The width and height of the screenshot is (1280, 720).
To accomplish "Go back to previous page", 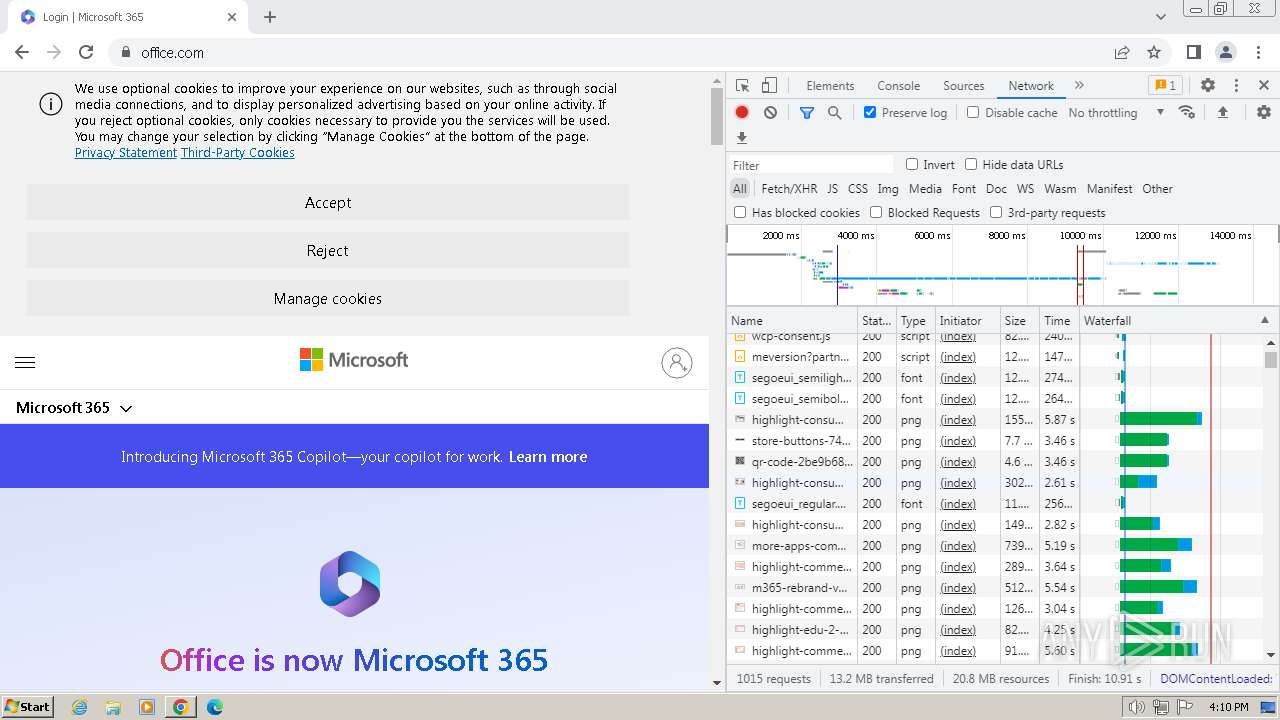I will click(x=22, y=52).
